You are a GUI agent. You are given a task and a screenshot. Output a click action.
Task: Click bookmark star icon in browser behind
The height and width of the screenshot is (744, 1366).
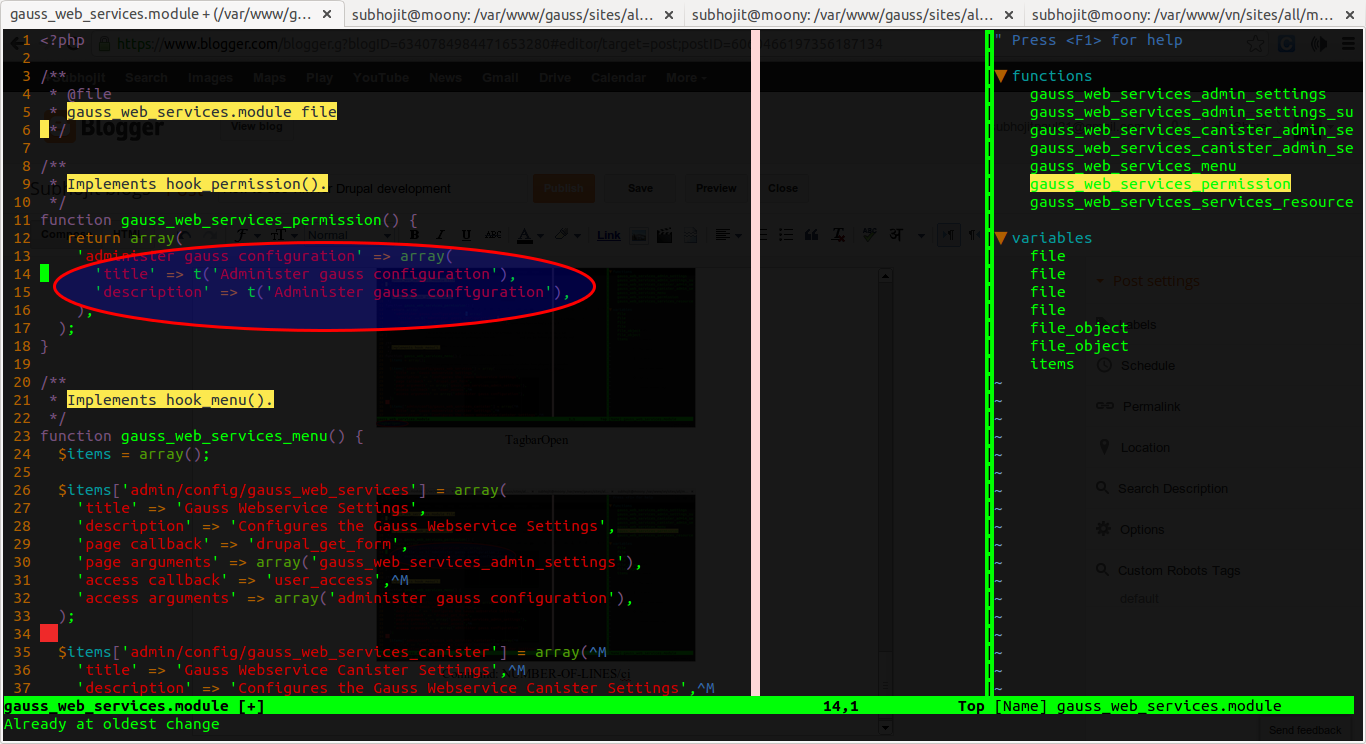(1255, 44)
